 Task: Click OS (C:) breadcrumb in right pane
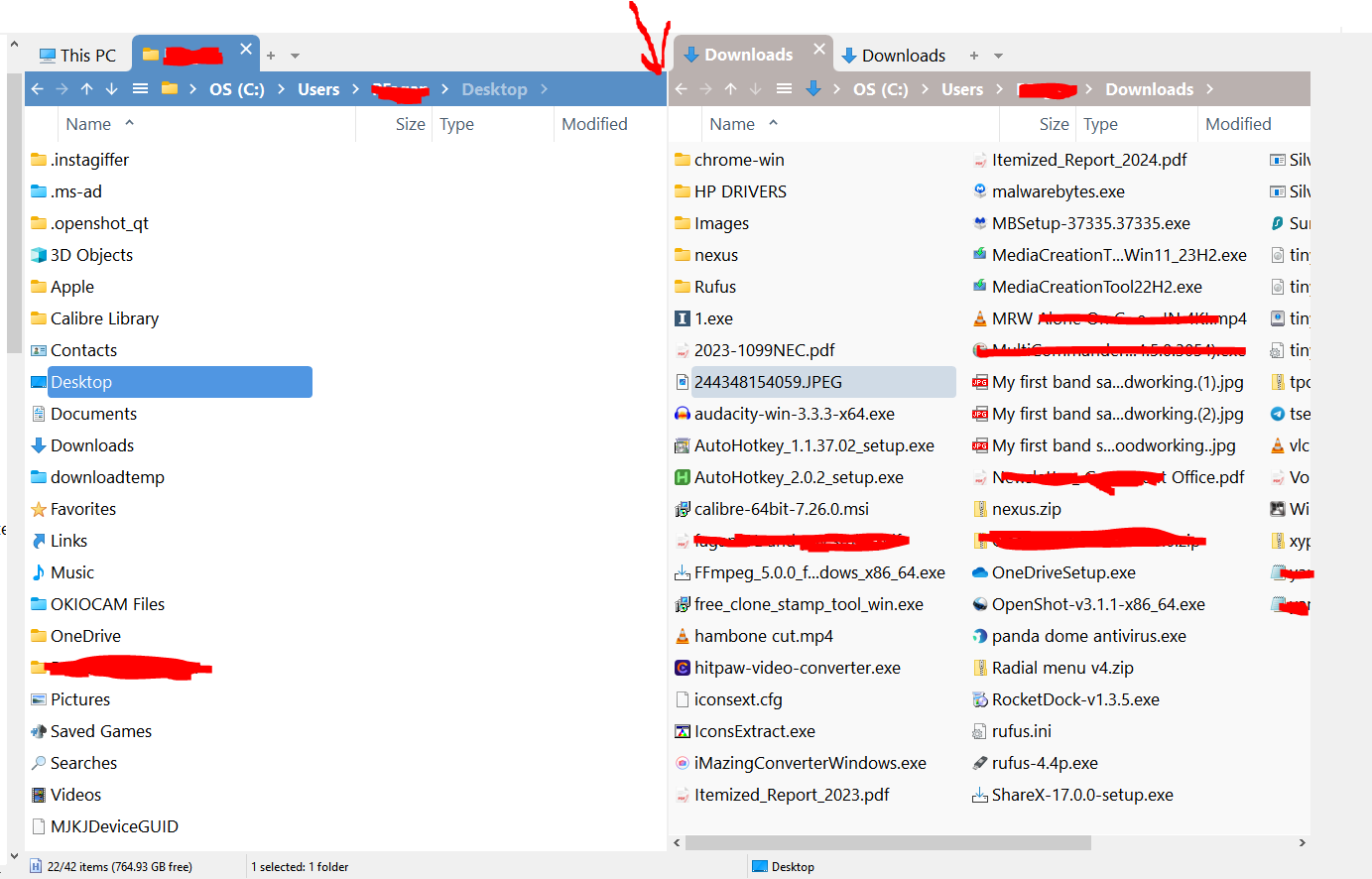pos(880,89)
